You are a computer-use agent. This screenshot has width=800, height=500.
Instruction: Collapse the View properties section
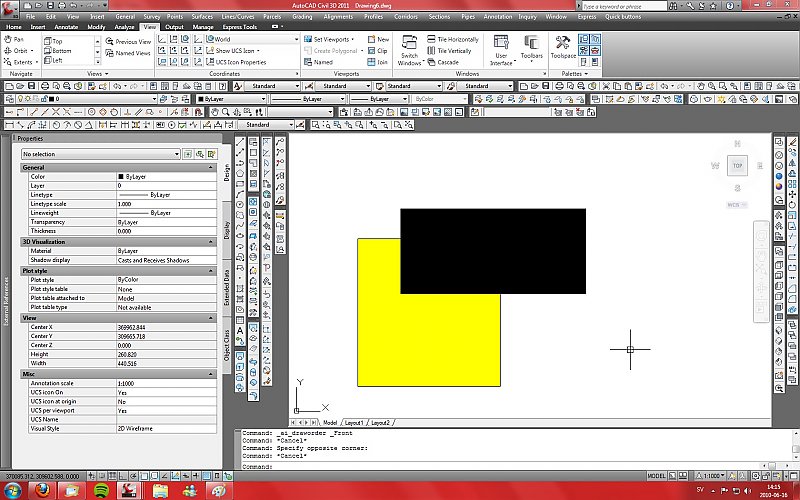point(210,318)
